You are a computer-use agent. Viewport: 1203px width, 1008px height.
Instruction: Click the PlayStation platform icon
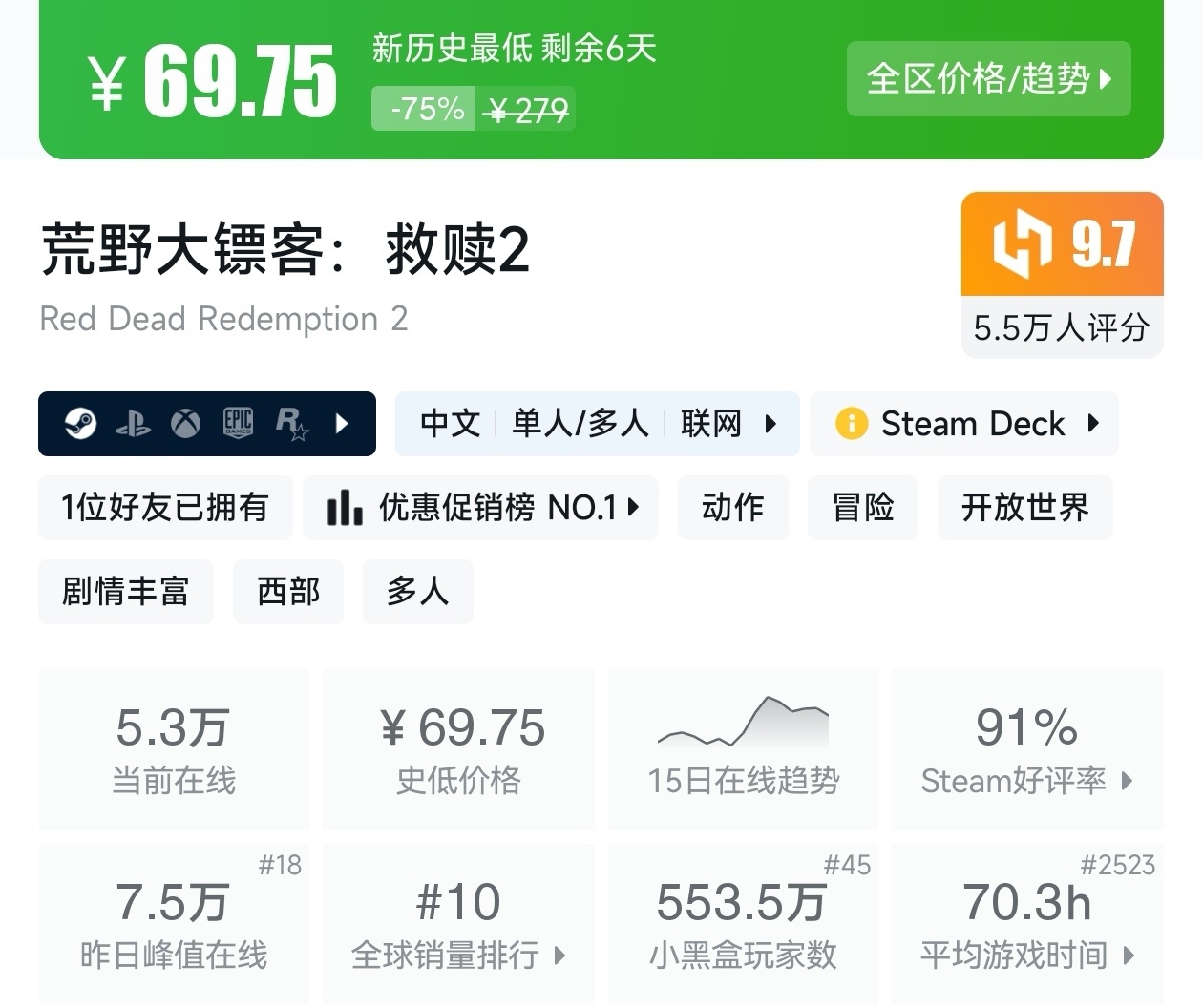point(133,424)
